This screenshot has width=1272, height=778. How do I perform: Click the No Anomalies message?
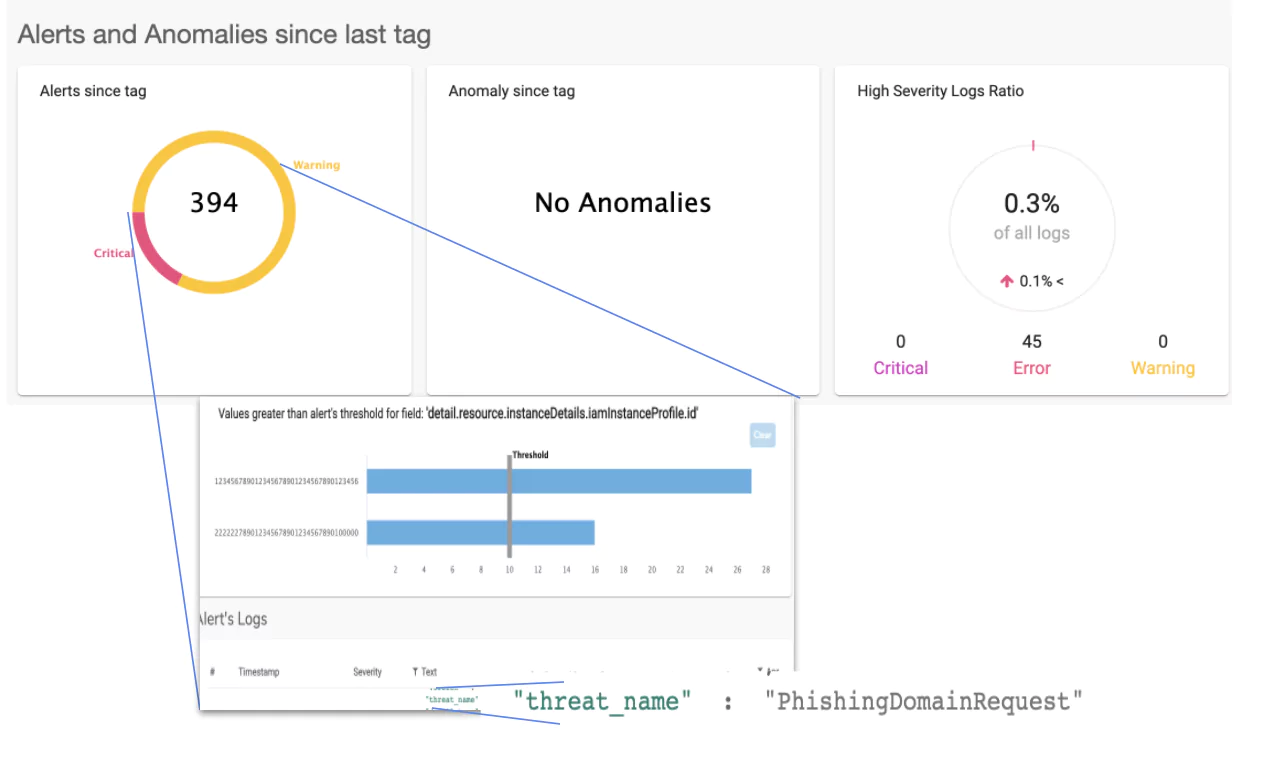[x=623, y=203]
